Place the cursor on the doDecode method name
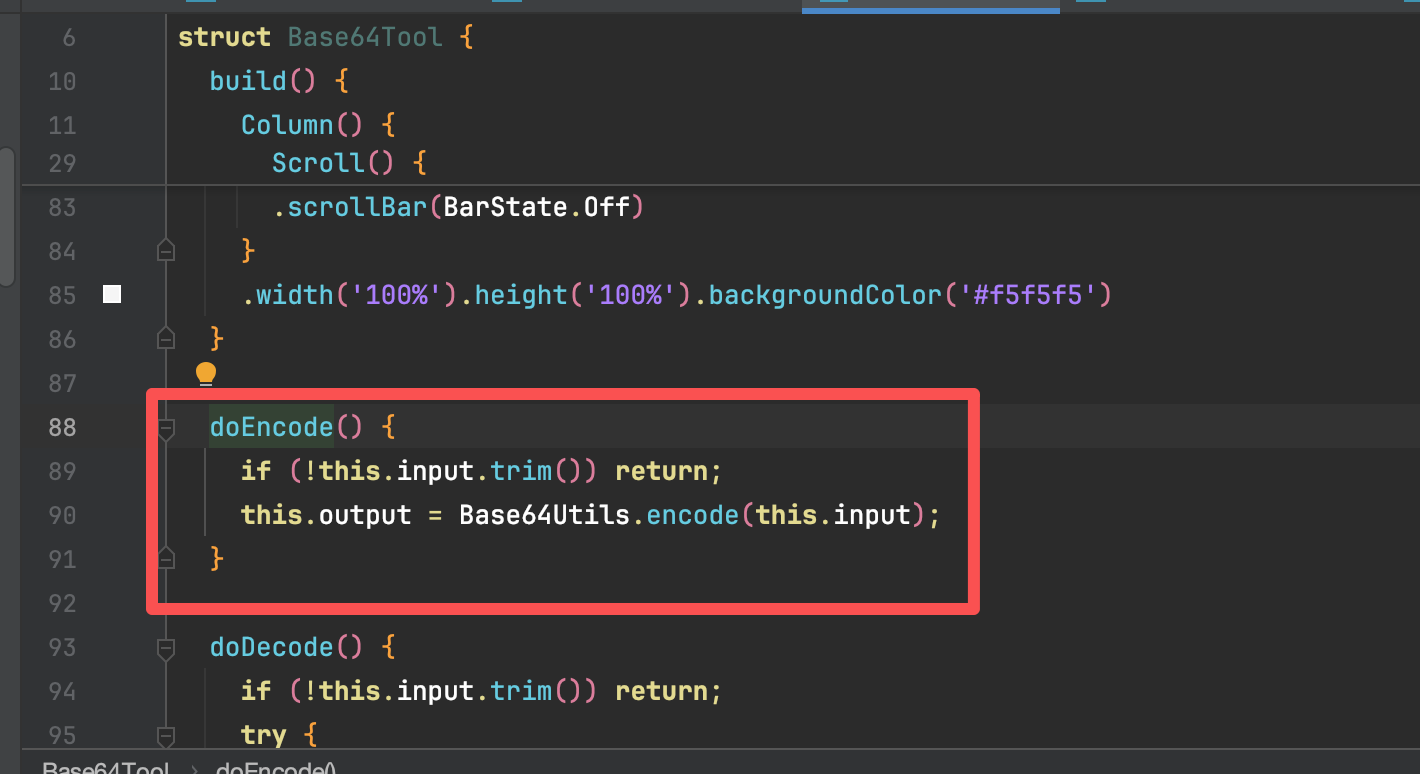The height and width of the screenshot is (774, 1420). click(271, 647)
